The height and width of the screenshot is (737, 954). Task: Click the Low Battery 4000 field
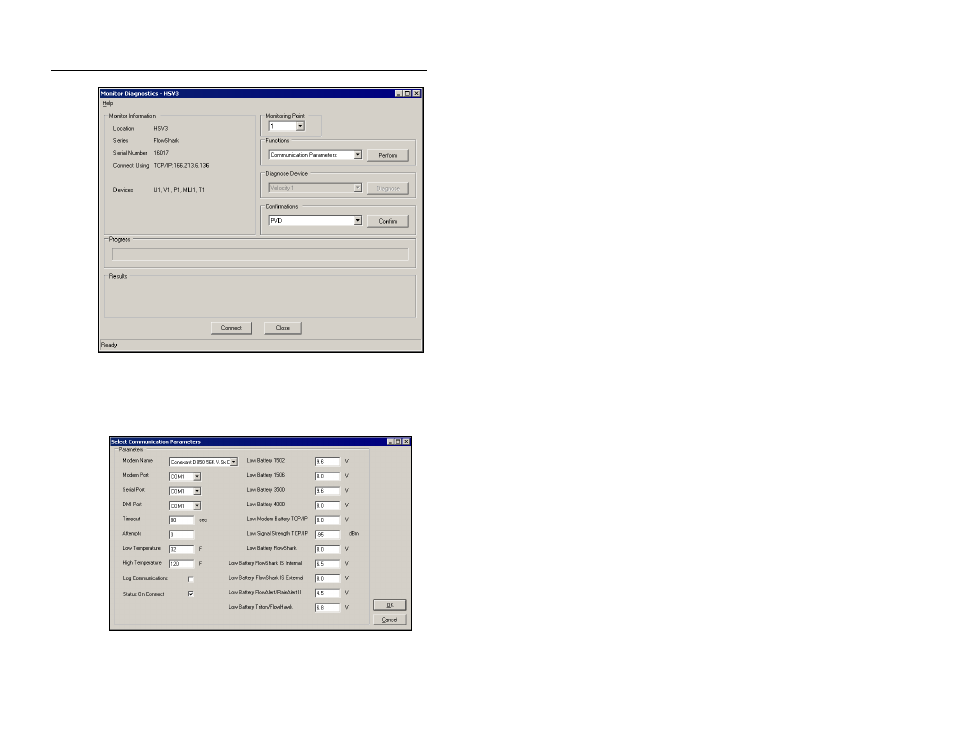(x=327, y=506)
